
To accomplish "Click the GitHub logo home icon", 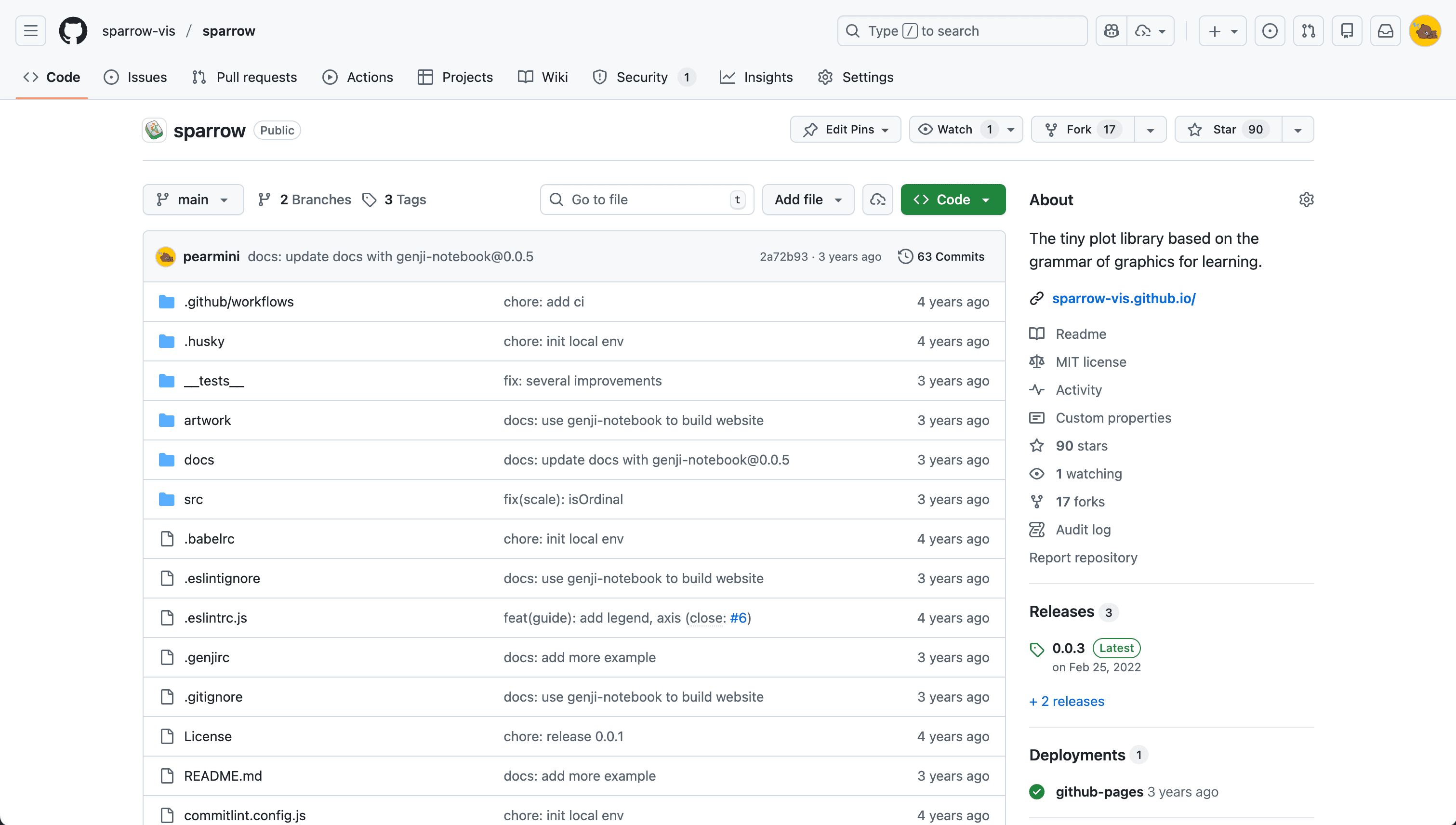I will pos(73,30).
